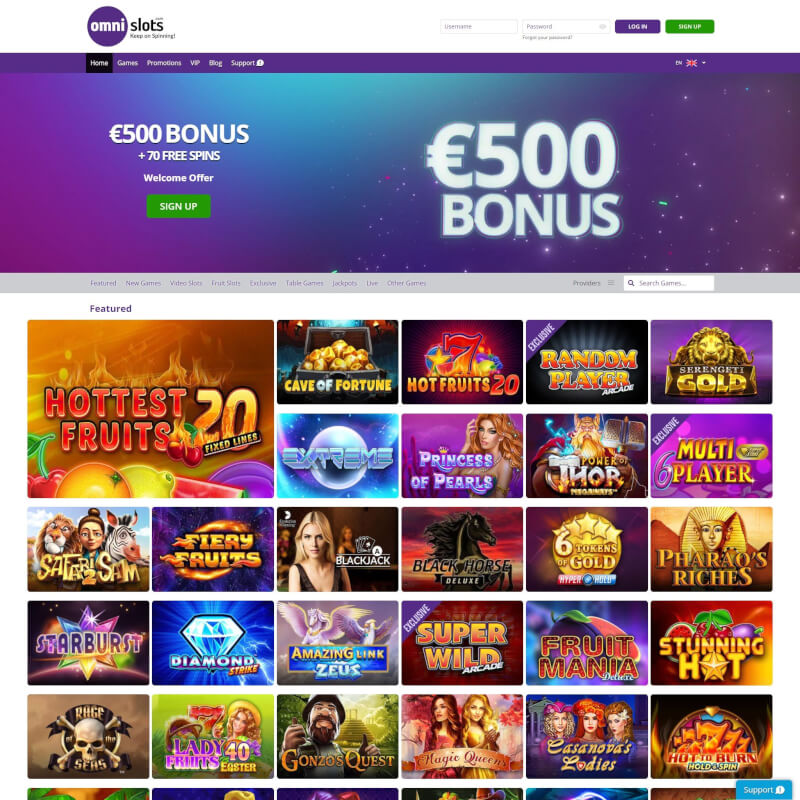Image resolution: width=800 pixels, height=800 pixels.
Task: Open the Hottest Fruits 20 featured tile
Action: point(151,409)
